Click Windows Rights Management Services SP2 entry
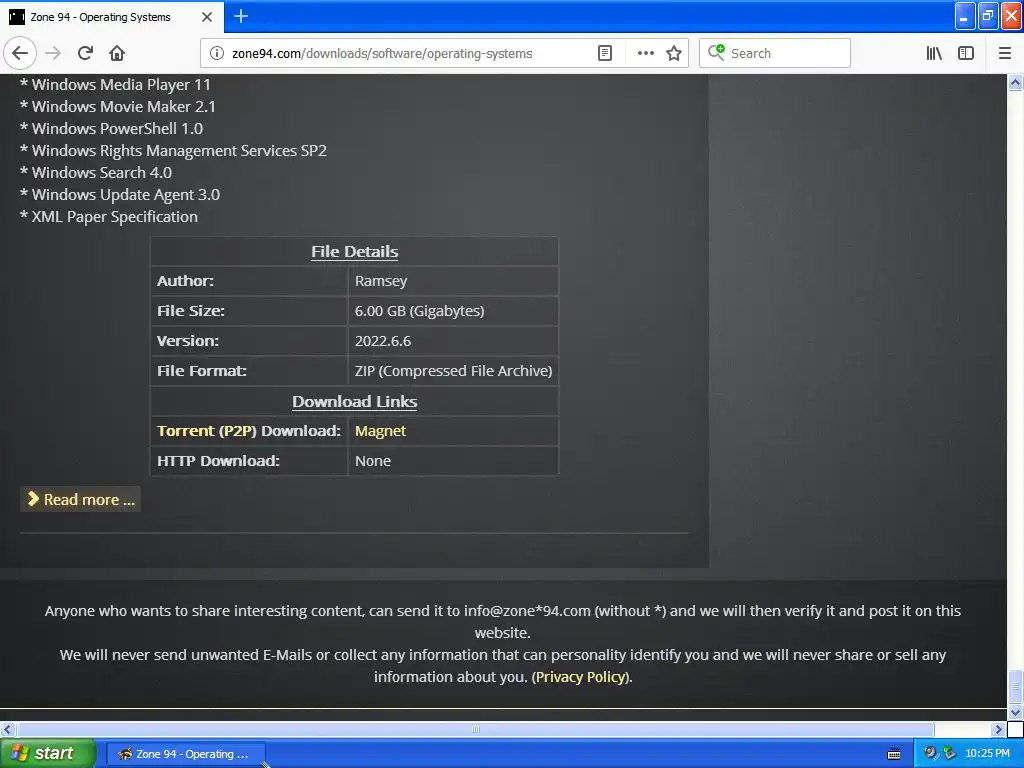Screen dimensions: 1024x768 click(173, 151)
